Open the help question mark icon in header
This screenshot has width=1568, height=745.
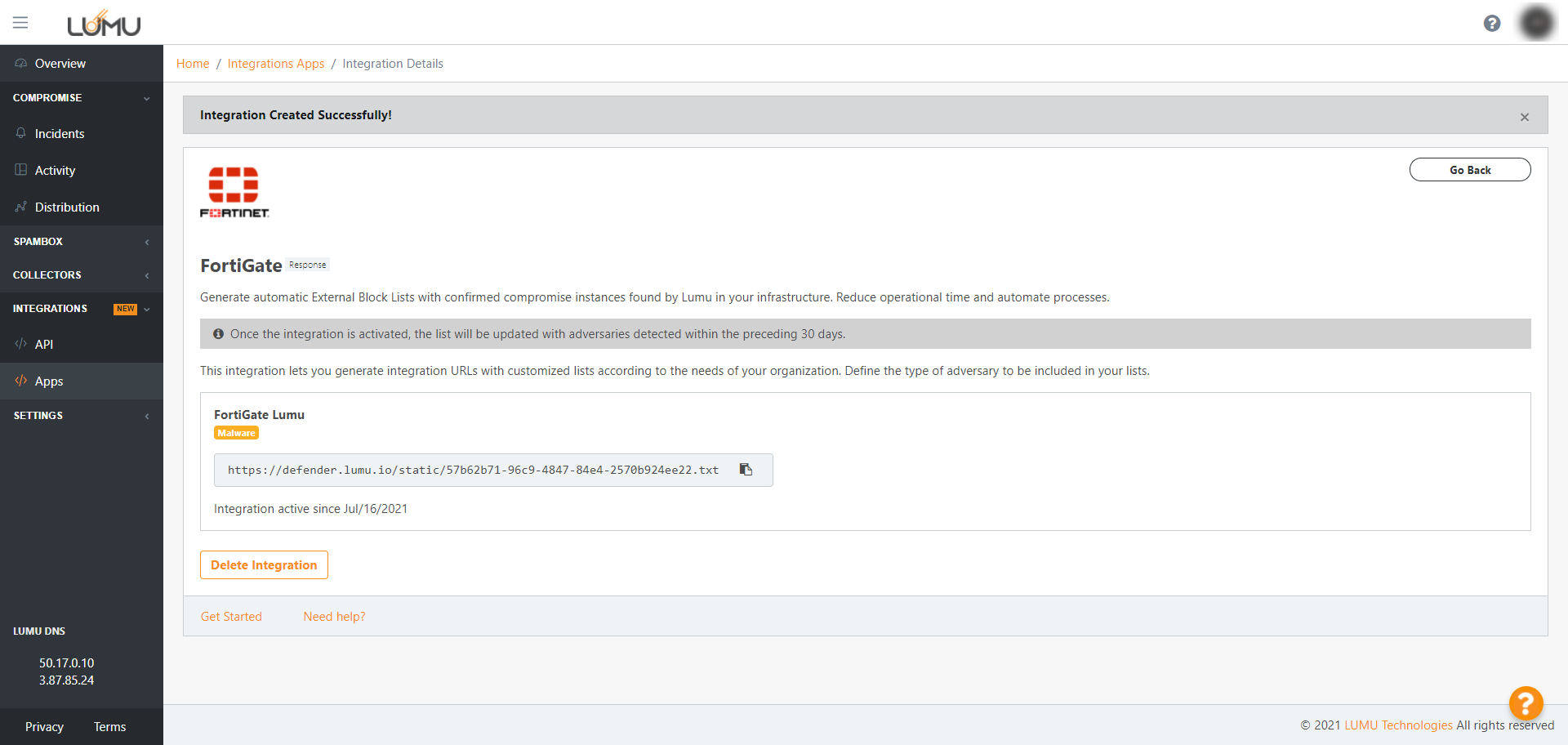coord(1492,24)
